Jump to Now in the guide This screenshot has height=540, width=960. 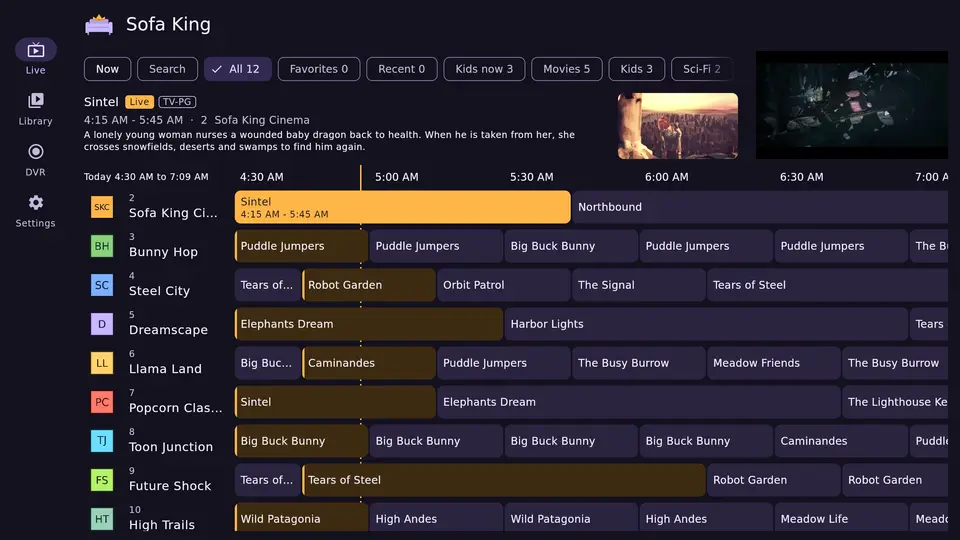(x=107, y=69)
